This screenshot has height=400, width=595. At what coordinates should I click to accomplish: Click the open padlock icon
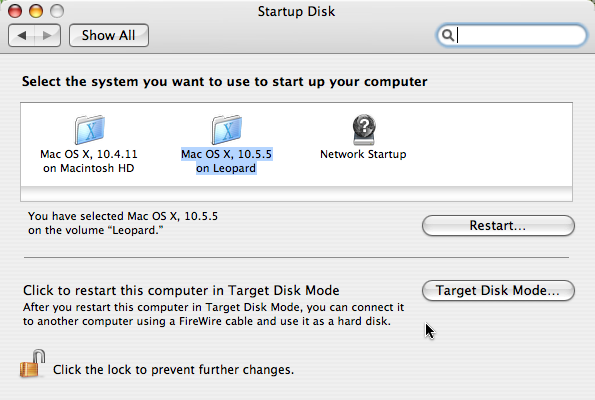(32, 364)
